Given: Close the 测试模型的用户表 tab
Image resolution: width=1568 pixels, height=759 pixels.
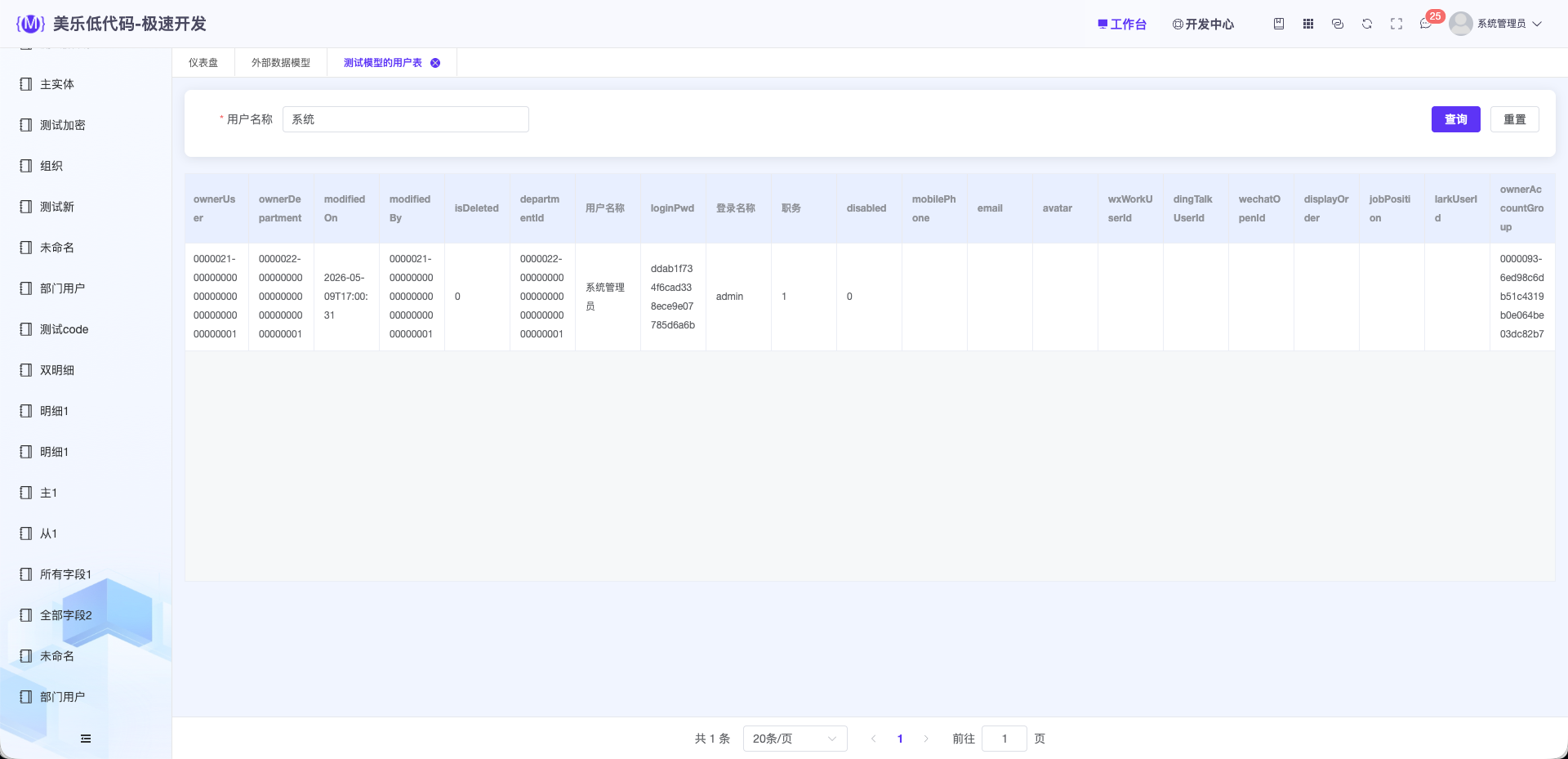Looking at the screenshot, I should pos(435,63).
